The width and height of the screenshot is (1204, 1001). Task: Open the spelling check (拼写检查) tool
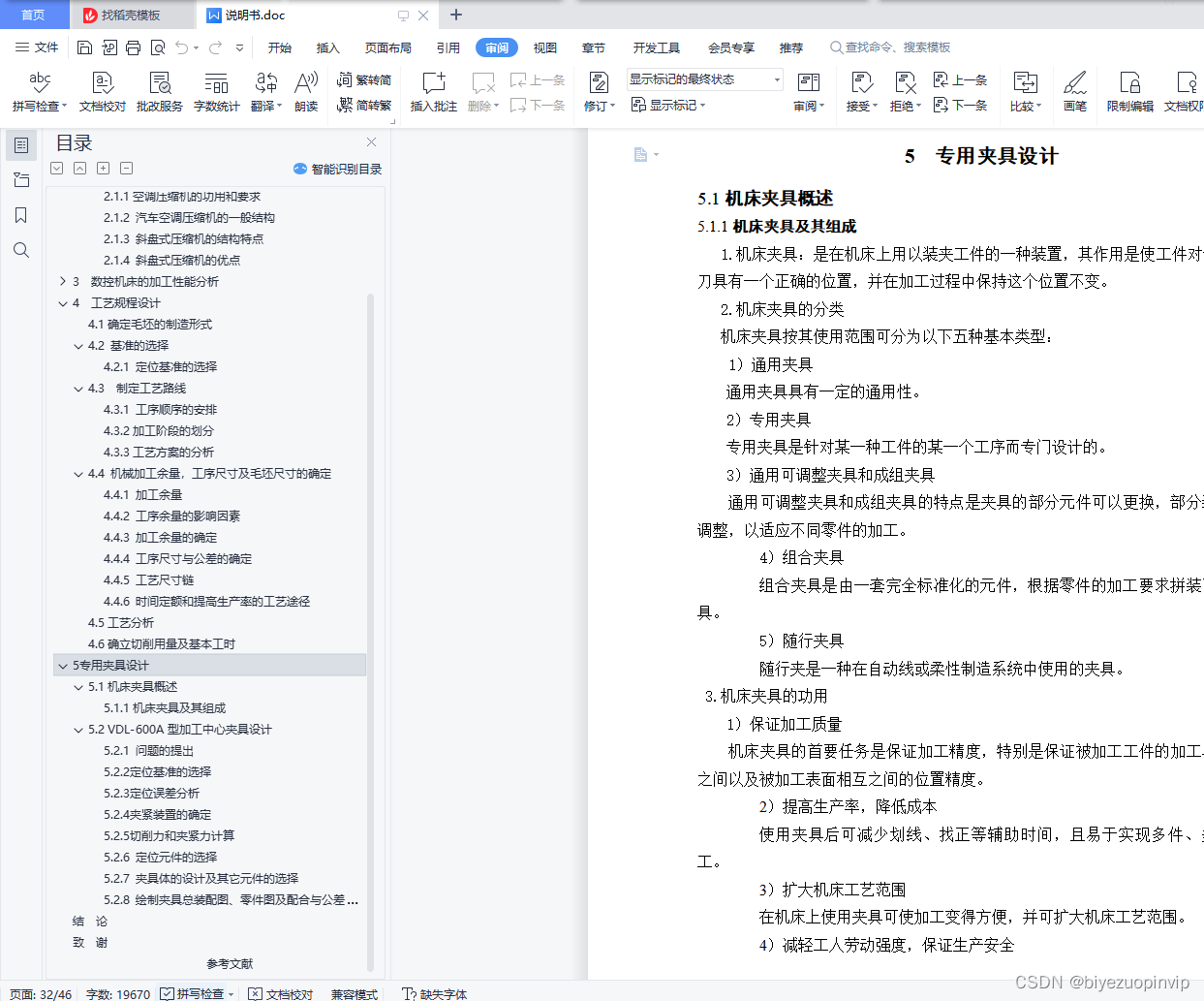40,92
